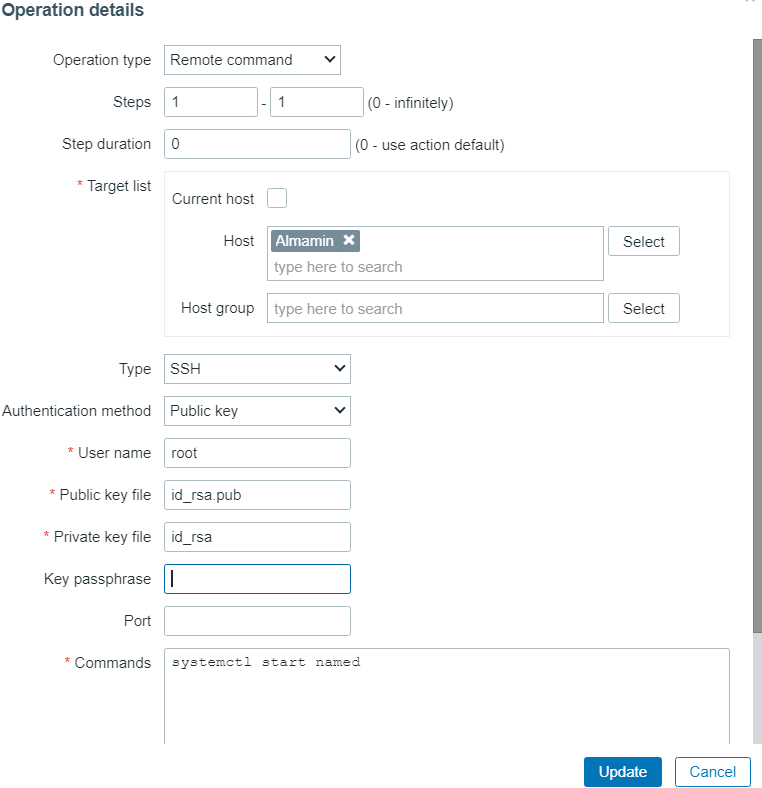762x788 pixels.
Task: Focus the Private key file field
Action: 257,537
